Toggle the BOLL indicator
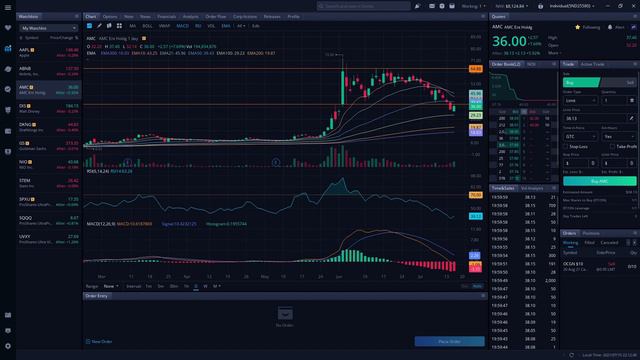This screenshot has height=360, width=640. [x=147, y=26]
